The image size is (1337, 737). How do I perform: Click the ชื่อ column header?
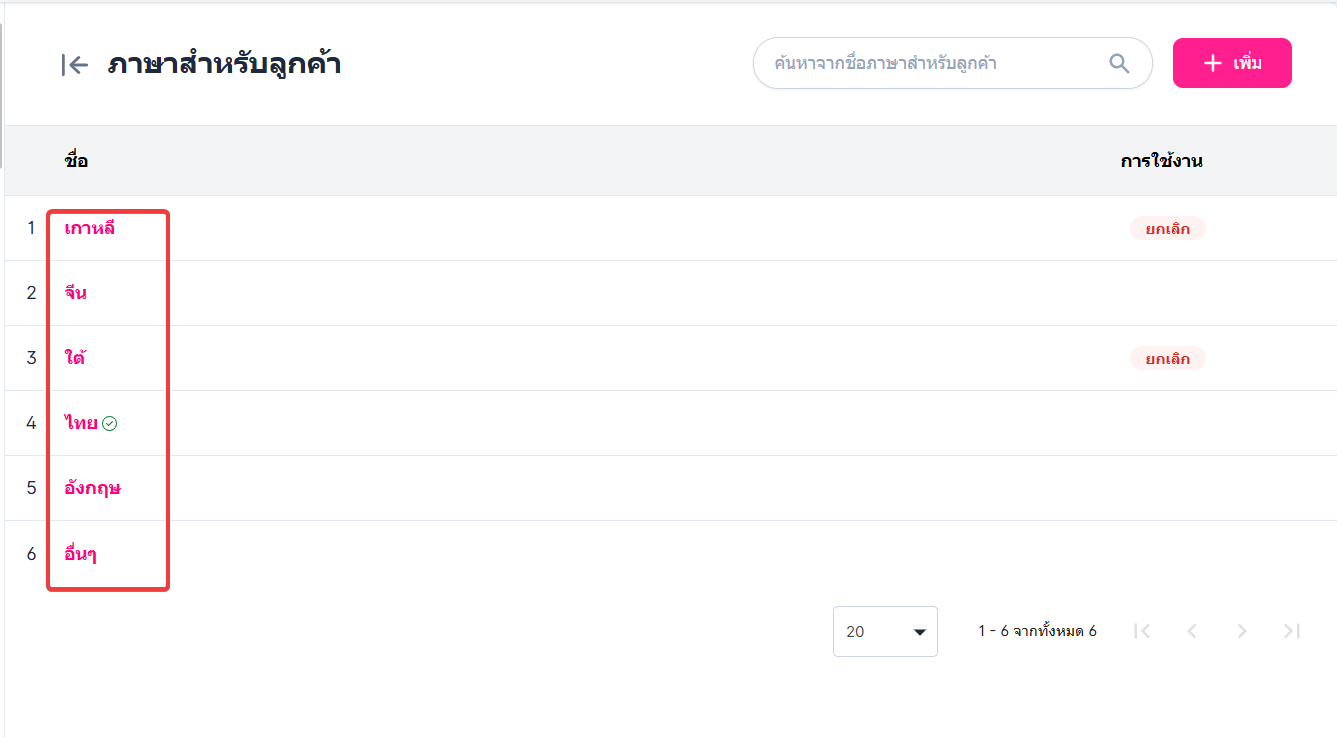(x=76, y=161)
